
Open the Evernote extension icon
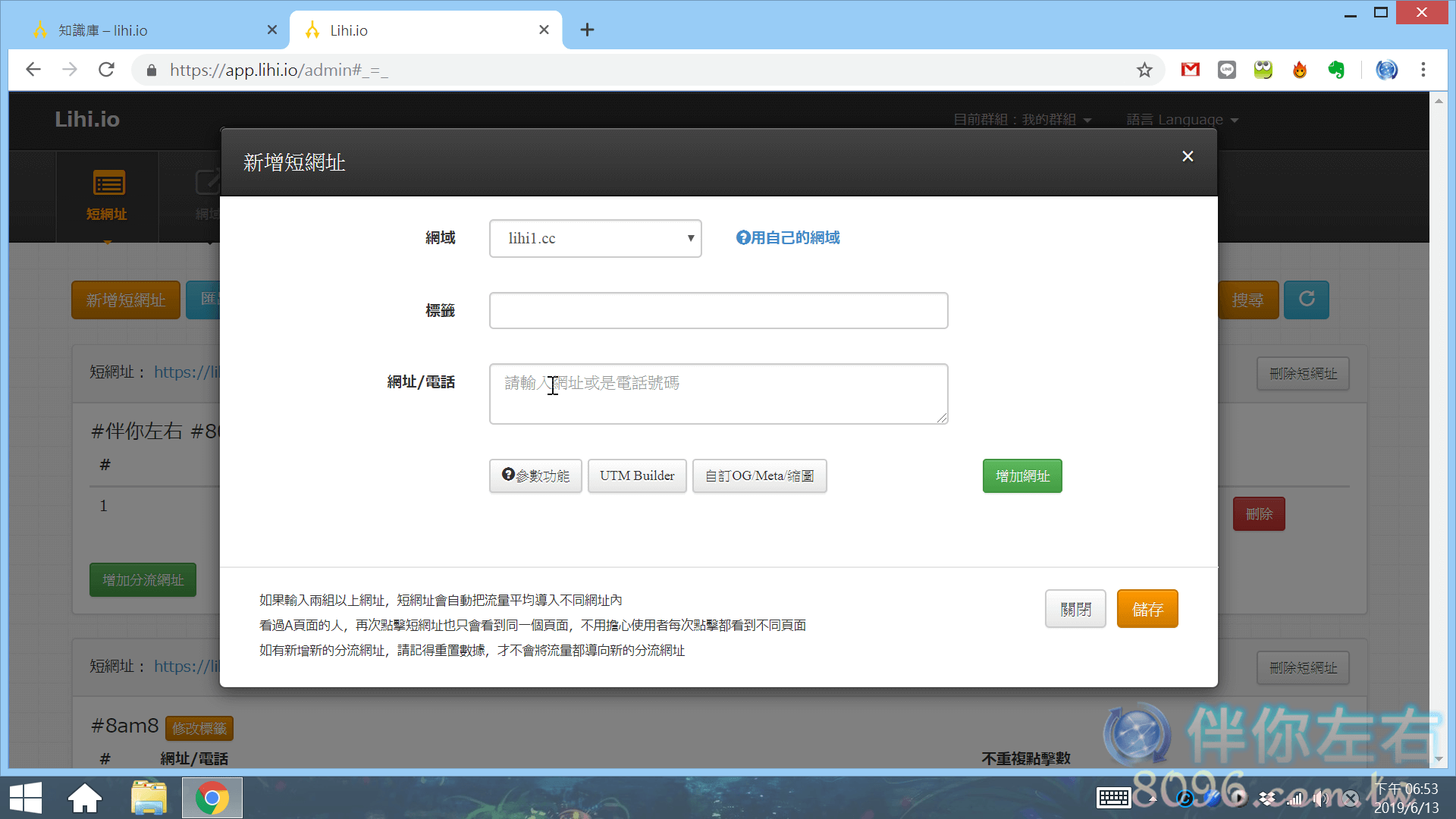coord(1336,70)
